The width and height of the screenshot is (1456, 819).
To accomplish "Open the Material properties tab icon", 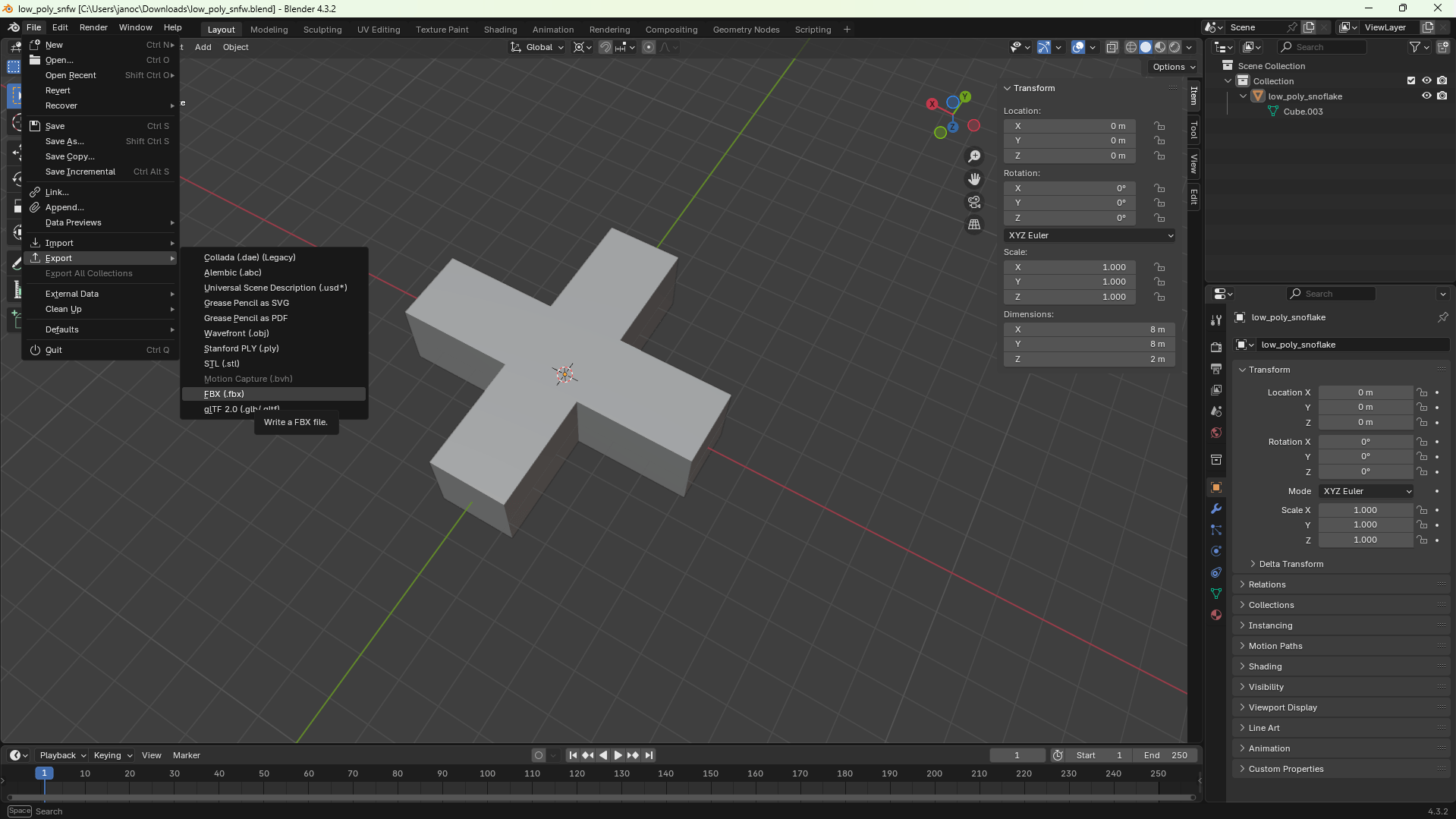I will 1216,615.
